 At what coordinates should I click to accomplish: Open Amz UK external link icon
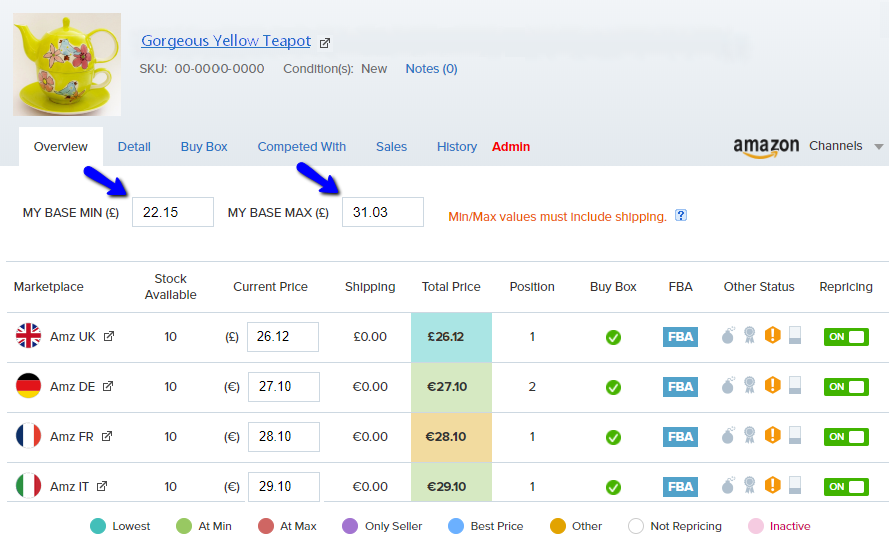(x=109, y=336)
